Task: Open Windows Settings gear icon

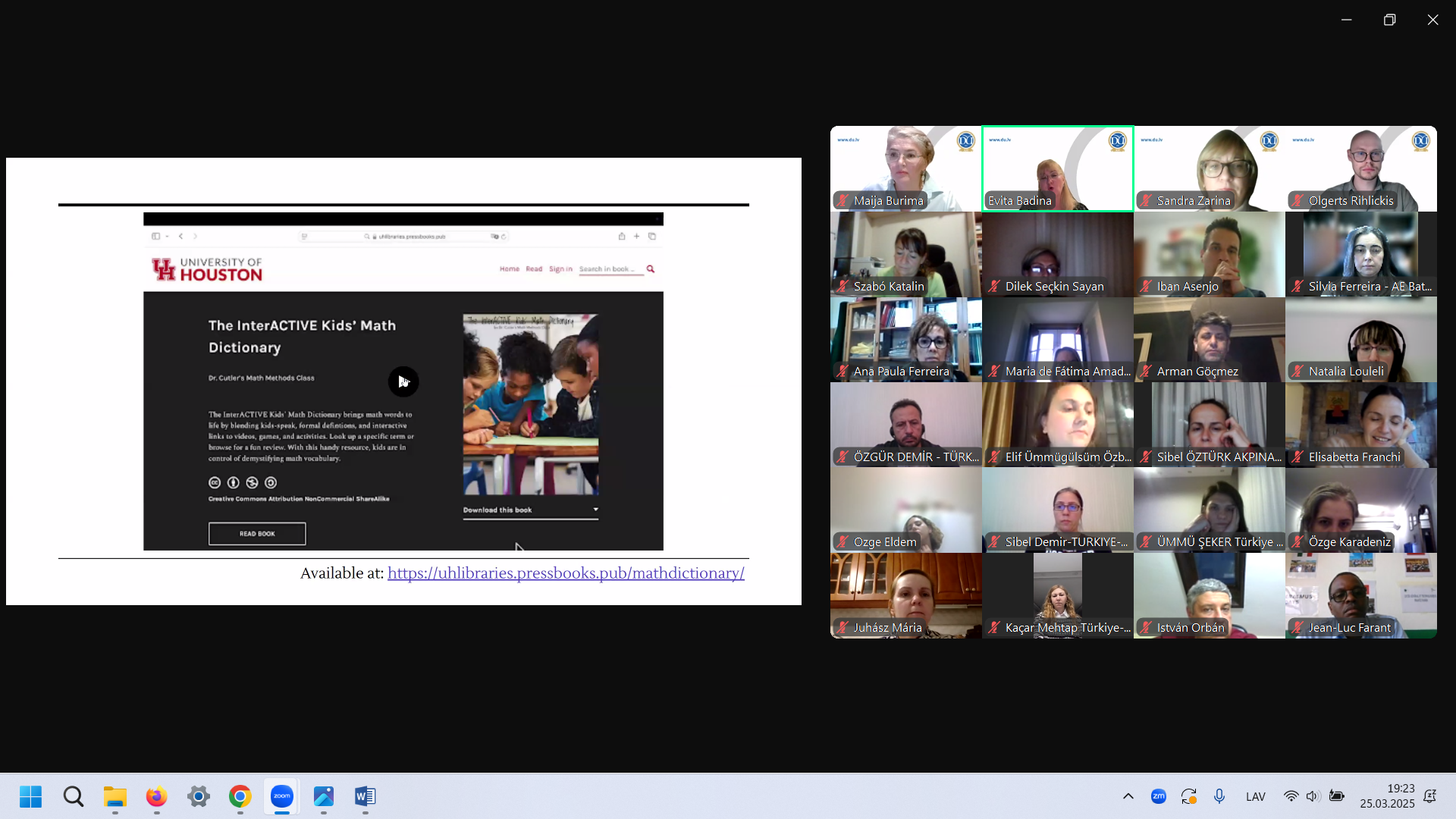Action: click(x=199, y=796)
